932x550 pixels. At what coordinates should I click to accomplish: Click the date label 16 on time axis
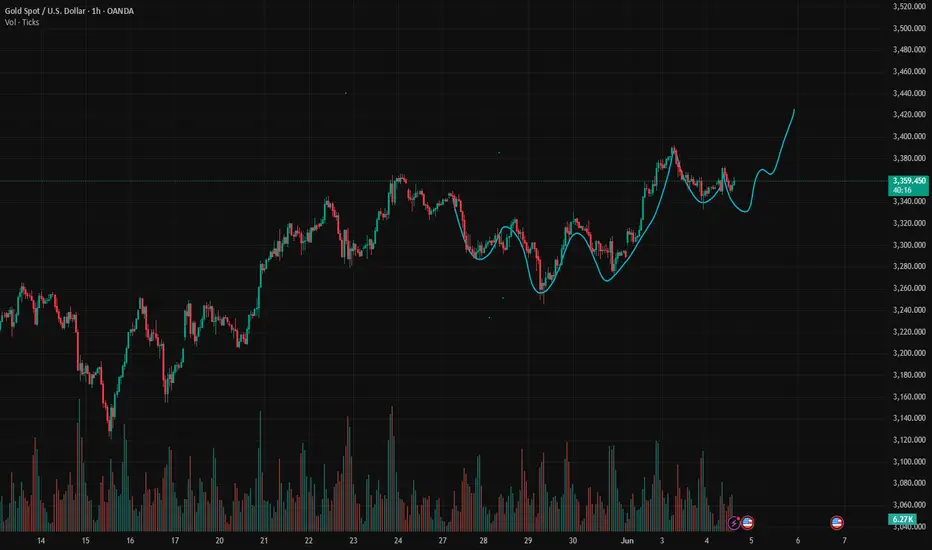[130, 540]
